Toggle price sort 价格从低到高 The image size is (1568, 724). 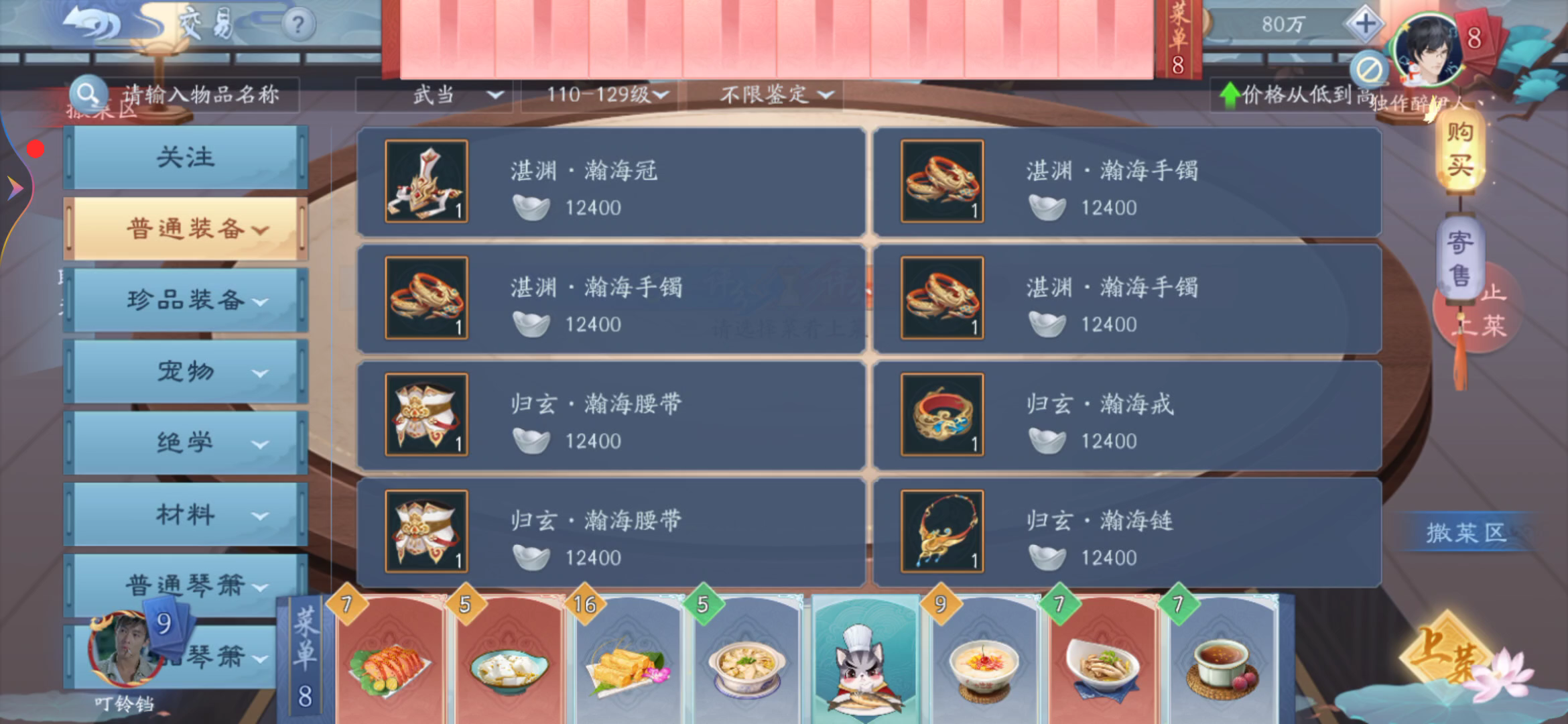[1295, 95]
